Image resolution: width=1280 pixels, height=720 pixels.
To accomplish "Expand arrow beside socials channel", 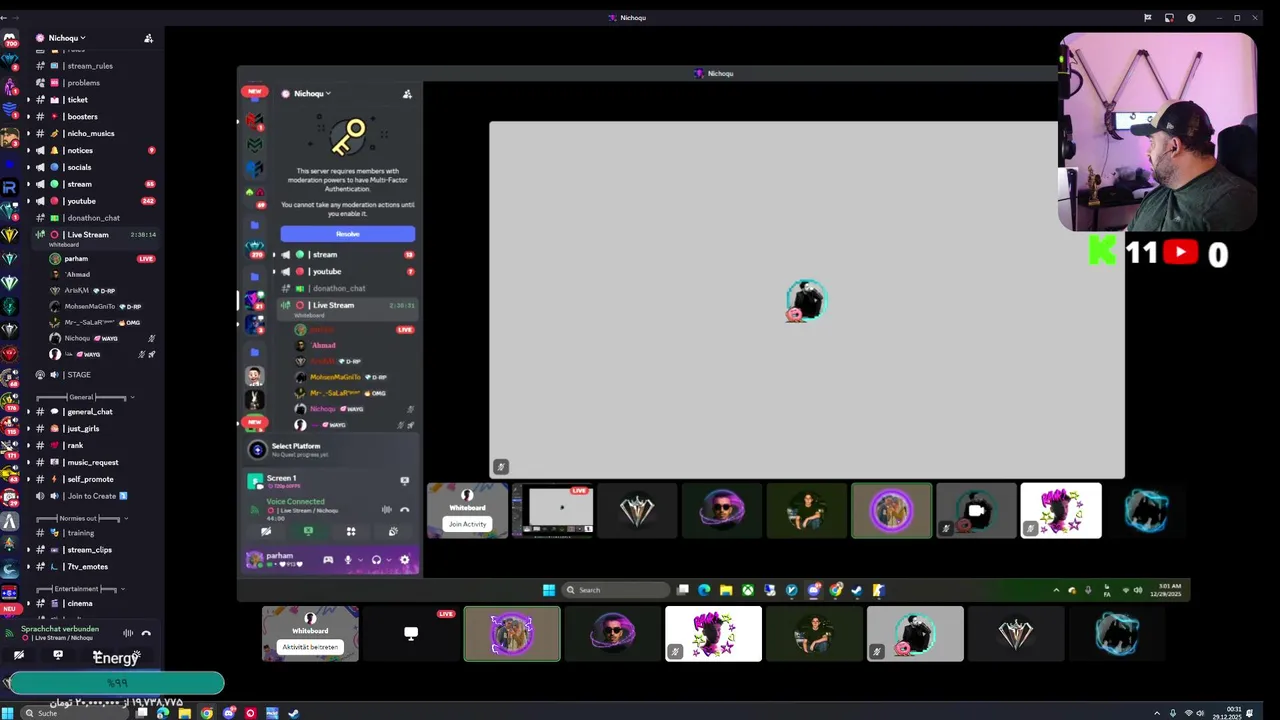I will pyautogui.click(x=28, y=168).
